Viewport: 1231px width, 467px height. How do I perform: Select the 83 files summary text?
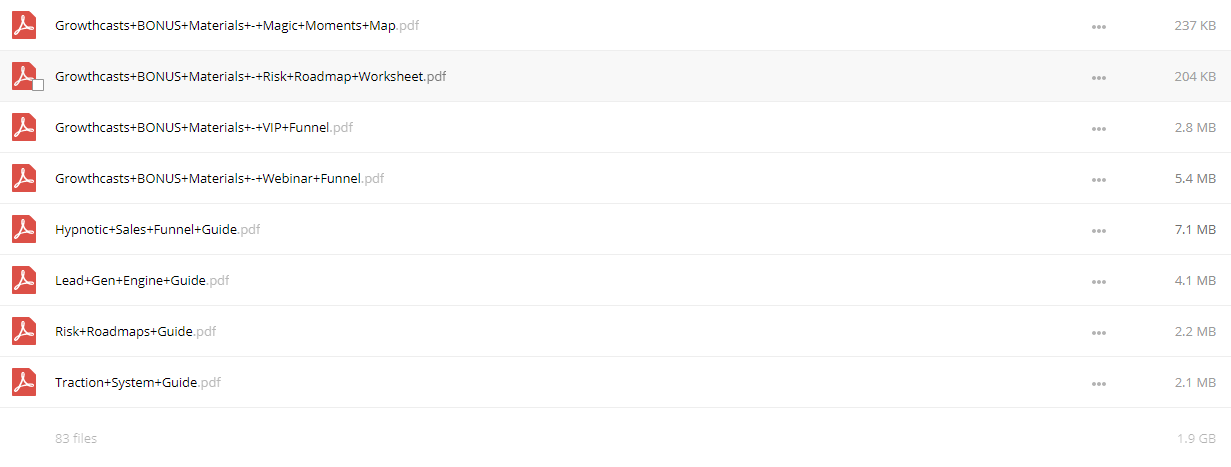click(x=76, y=438)
